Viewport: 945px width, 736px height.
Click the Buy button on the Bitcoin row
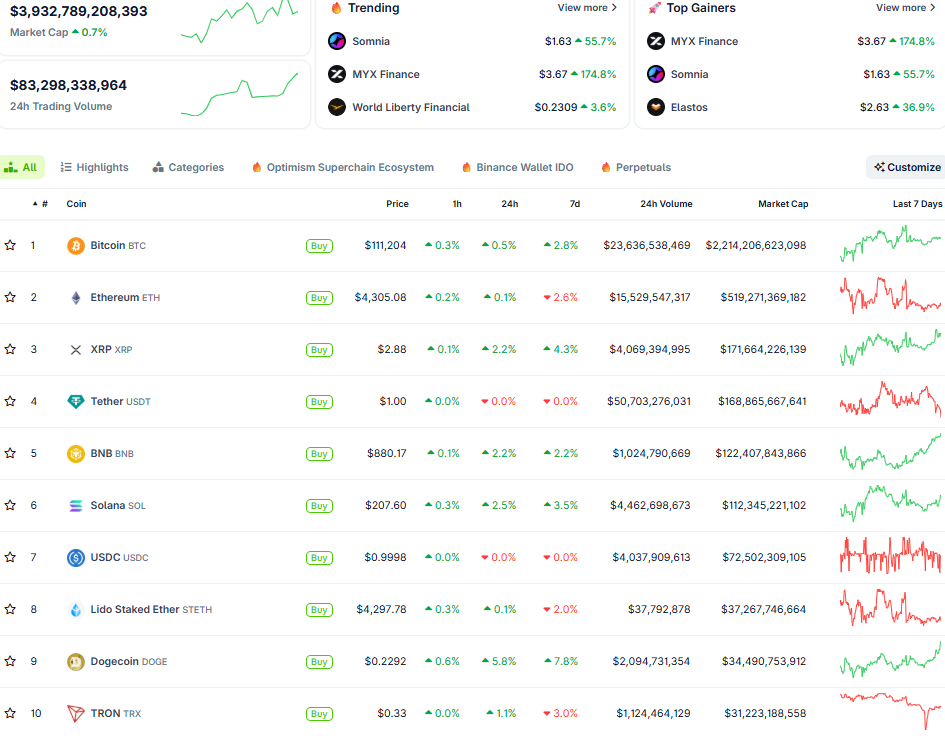(319, 245)
